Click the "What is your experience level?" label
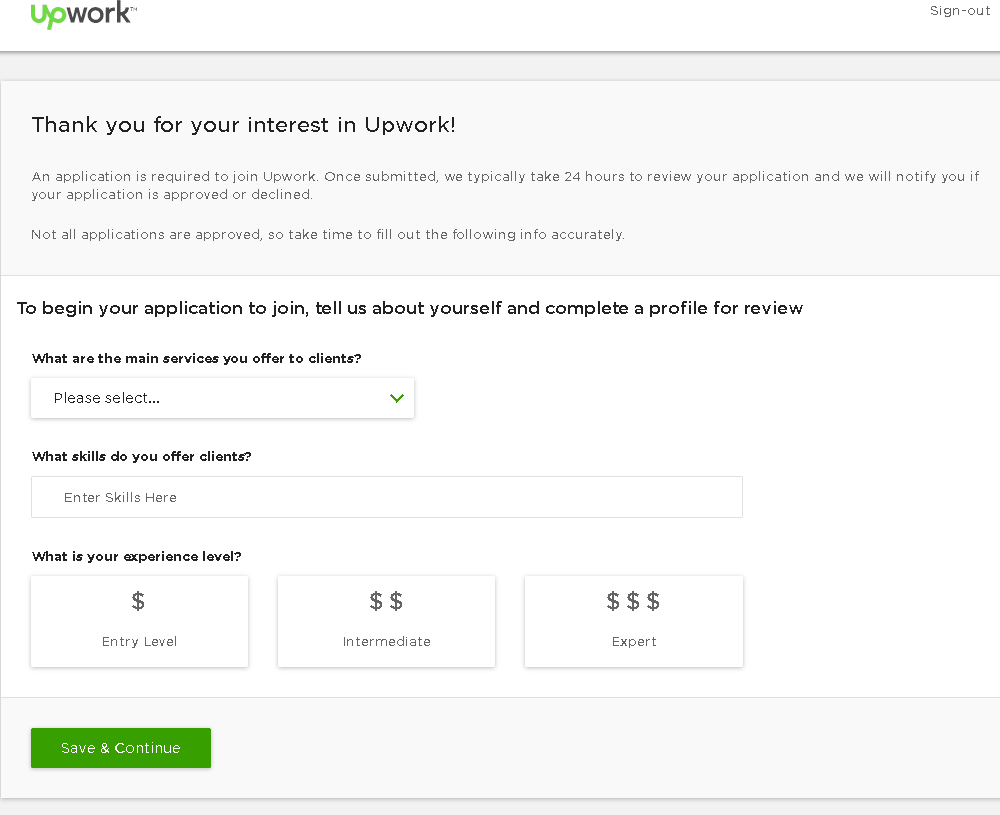Screen dimensions: 1000x815 click(x=137, y=556)
